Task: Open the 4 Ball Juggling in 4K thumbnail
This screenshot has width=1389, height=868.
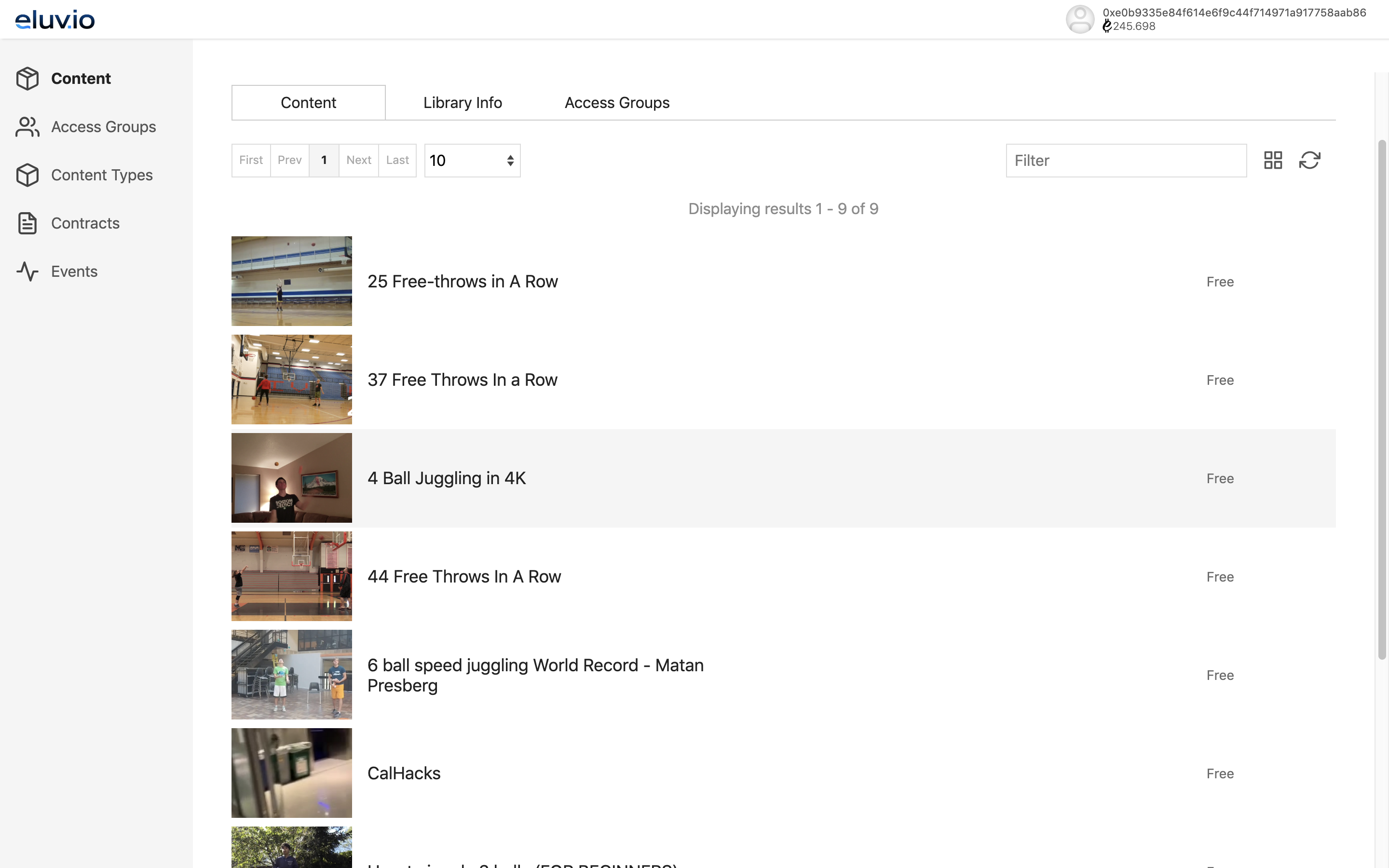Action: click(x=292, y=477)
